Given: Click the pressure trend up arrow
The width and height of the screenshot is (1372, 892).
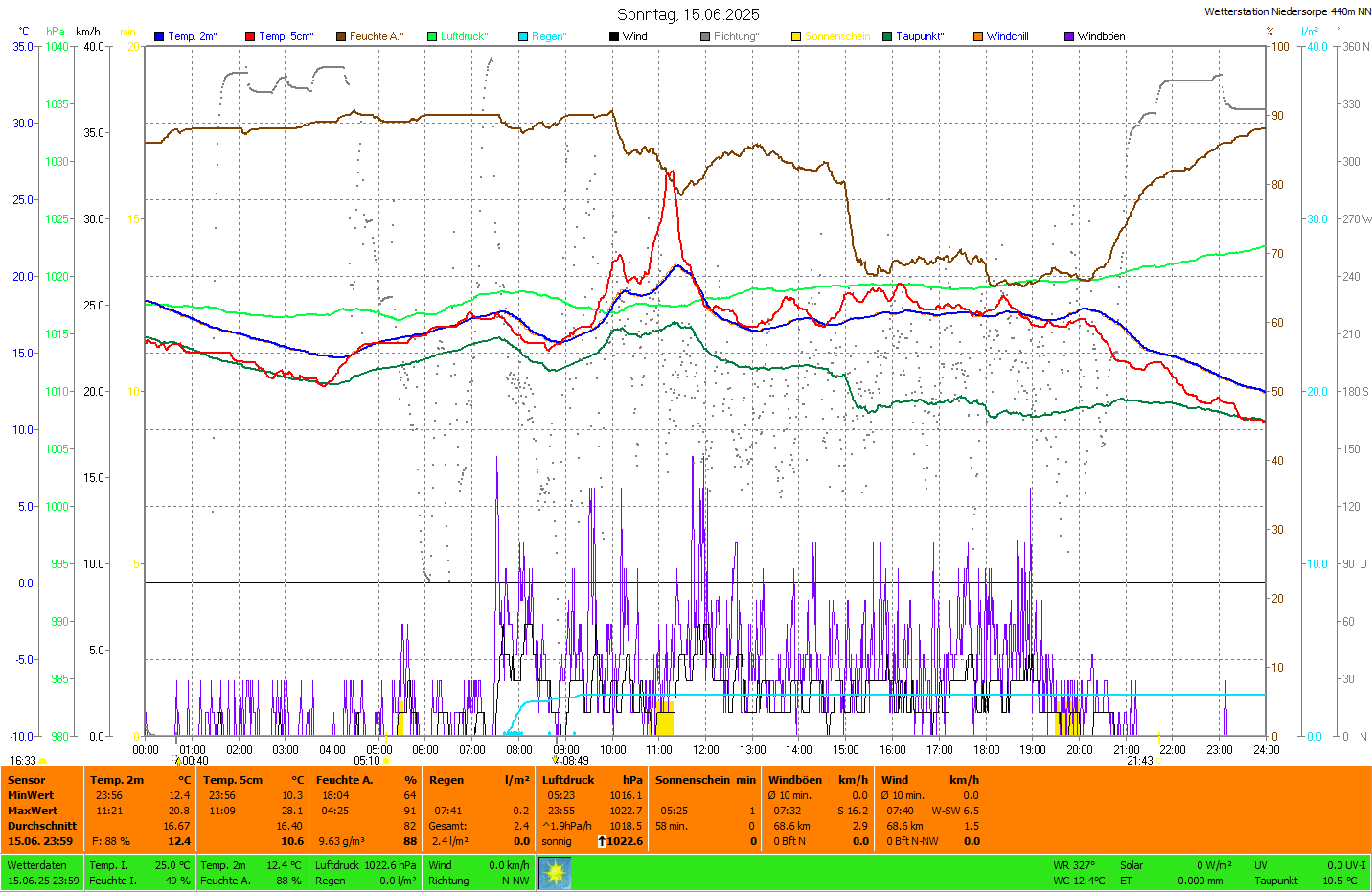Looking at the screenshot, I should click(x=601, y=841).
